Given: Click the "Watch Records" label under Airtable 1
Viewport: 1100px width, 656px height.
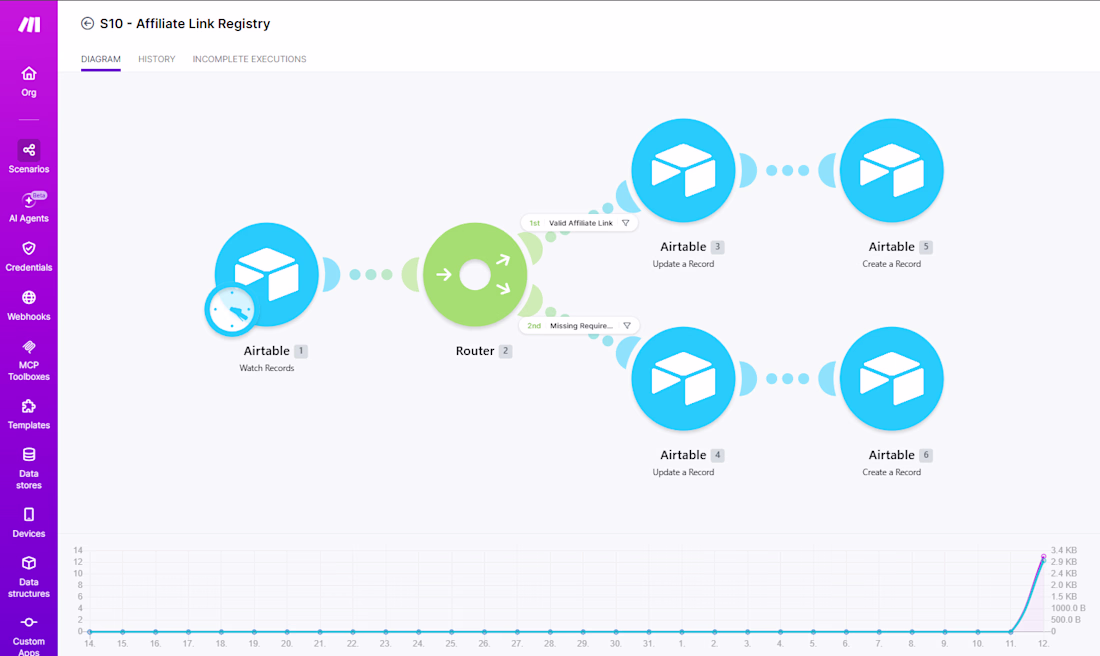Looking at the screenshot, I should point(267,368).
